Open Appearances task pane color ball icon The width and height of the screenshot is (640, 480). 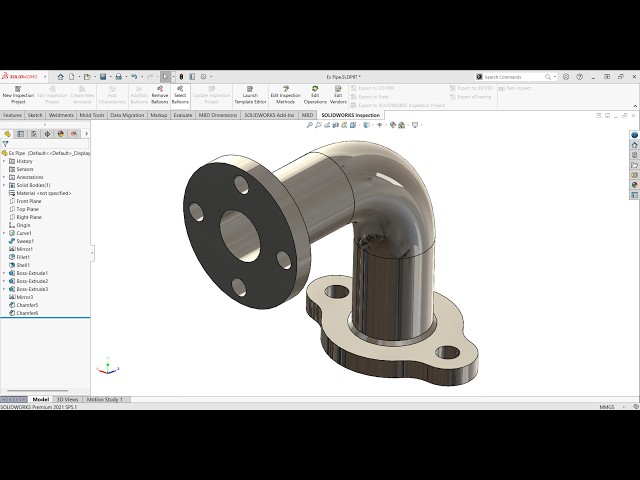click(634, 185)
